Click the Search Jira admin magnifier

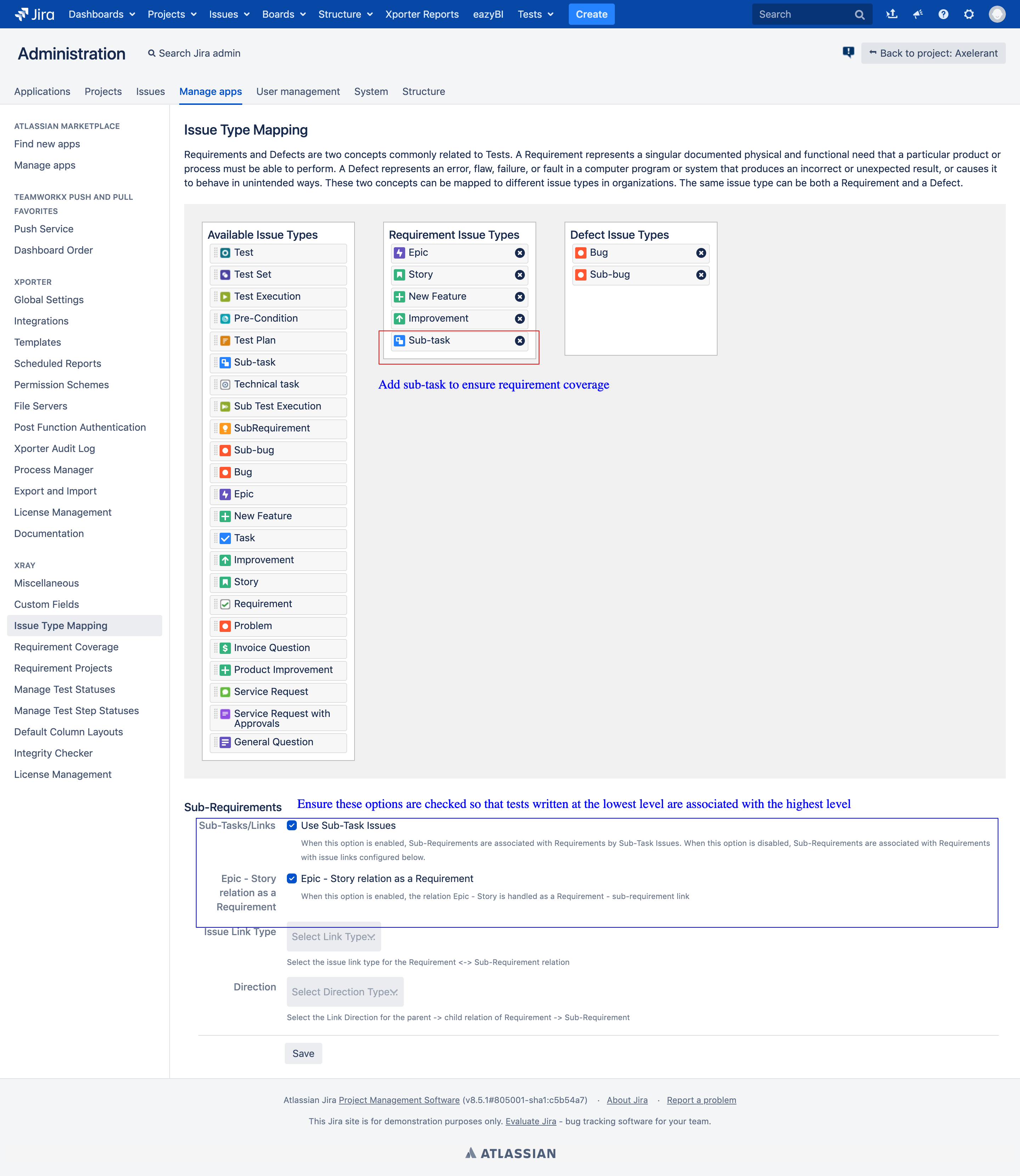[x=152, y=53]
